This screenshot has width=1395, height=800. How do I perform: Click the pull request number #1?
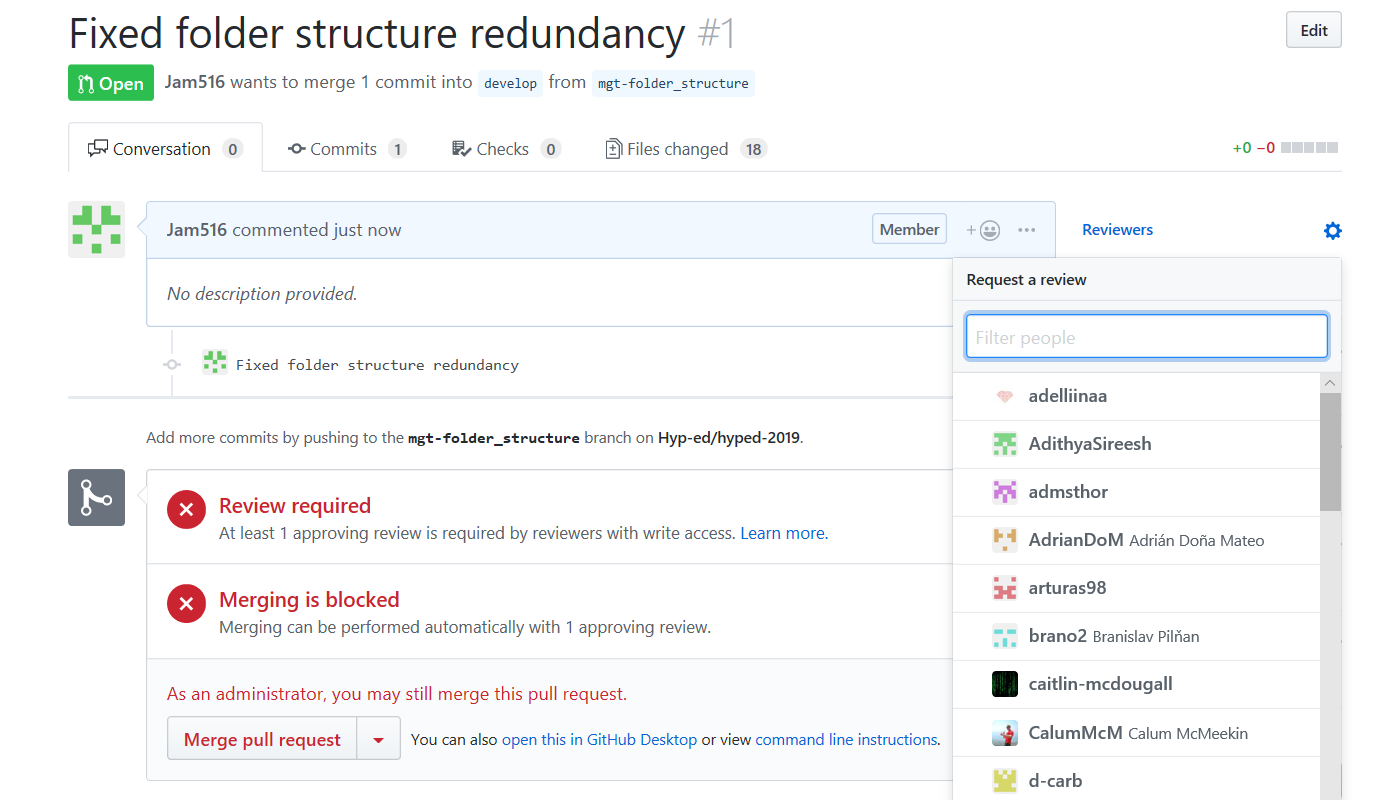tap(716, 33)
